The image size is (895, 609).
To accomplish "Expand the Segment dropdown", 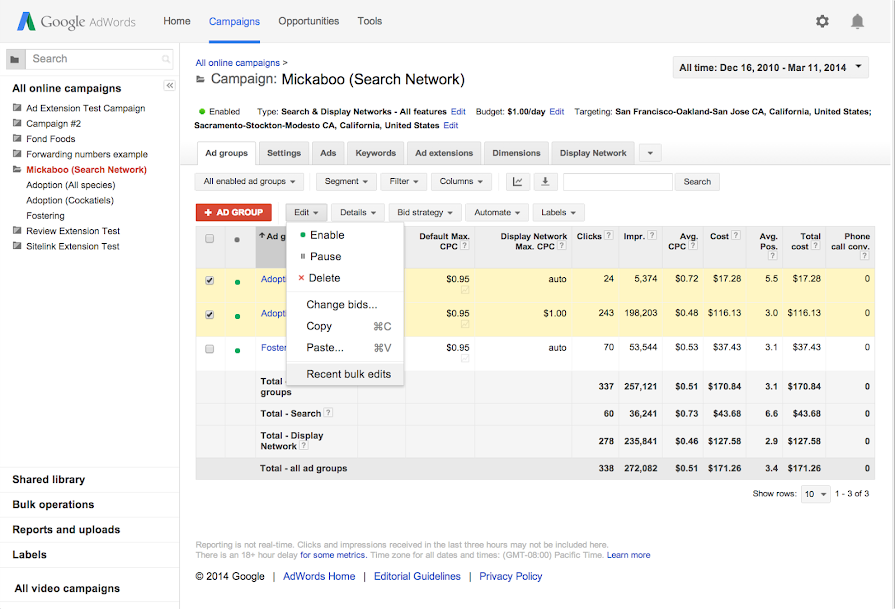I will click(346, 182).
